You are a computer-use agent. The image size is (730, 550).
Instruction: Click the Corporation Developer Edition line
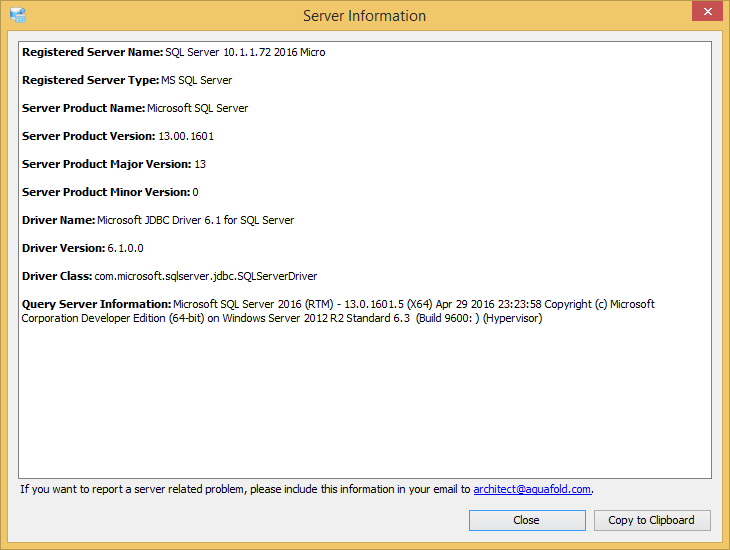pyautogui.click(x=282, y=318)
